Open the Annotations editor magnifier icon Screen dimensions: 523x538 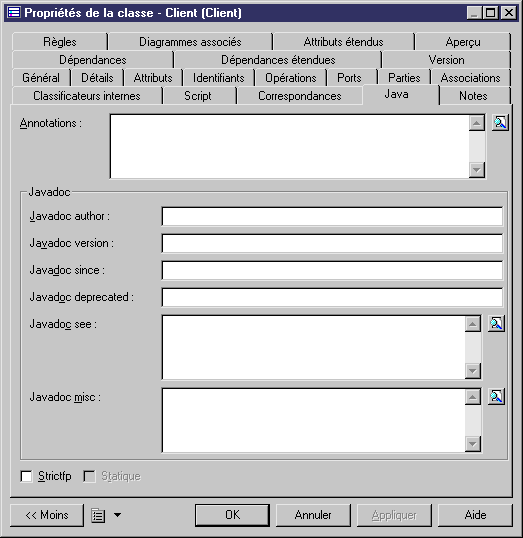click(500, 122)
